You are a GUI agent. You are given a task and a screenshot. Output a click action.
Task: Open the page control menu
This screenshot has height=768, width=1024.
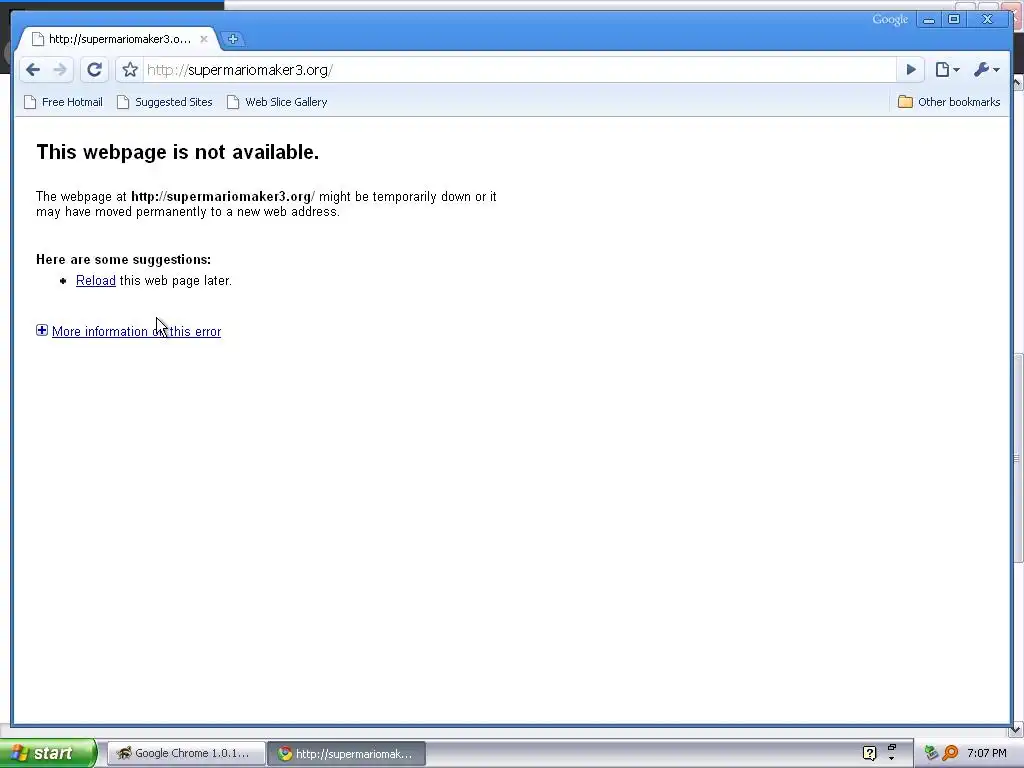click(947, 70)
